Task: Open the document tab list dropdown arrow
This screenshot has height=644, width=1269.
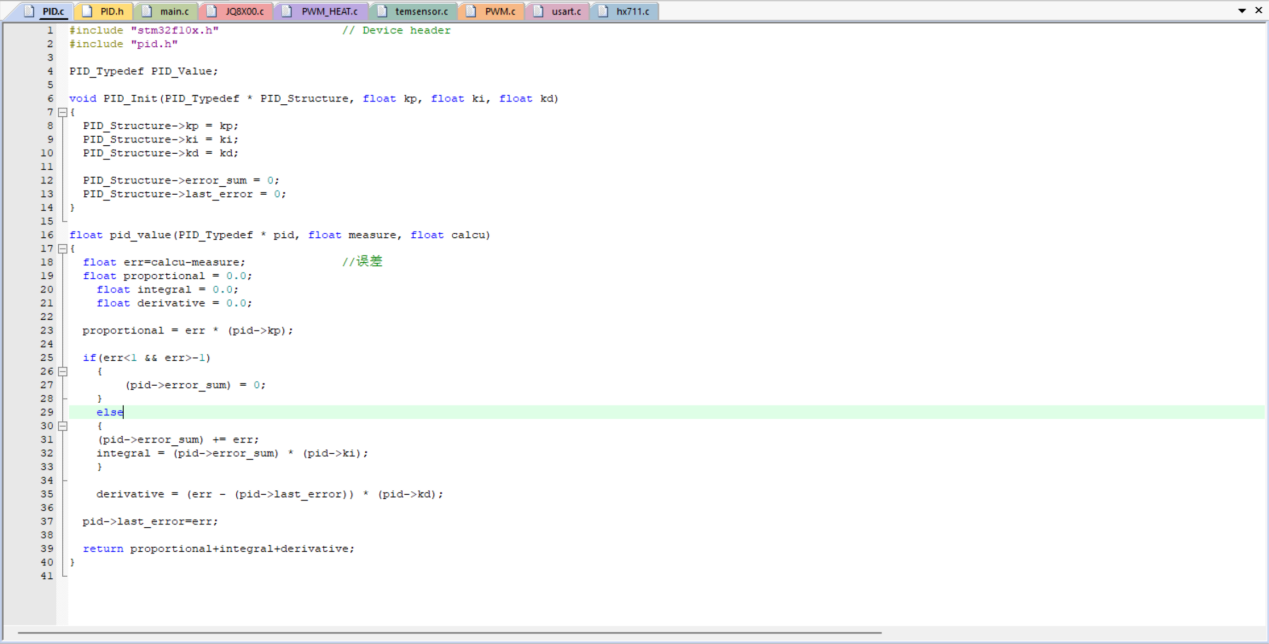Action: pos(1242,11)
